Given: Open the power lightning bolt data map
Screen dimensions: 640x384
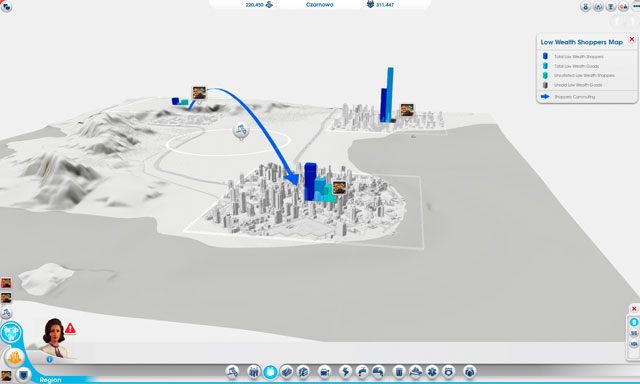Looking at the screenshot, I should coord(345,372).
